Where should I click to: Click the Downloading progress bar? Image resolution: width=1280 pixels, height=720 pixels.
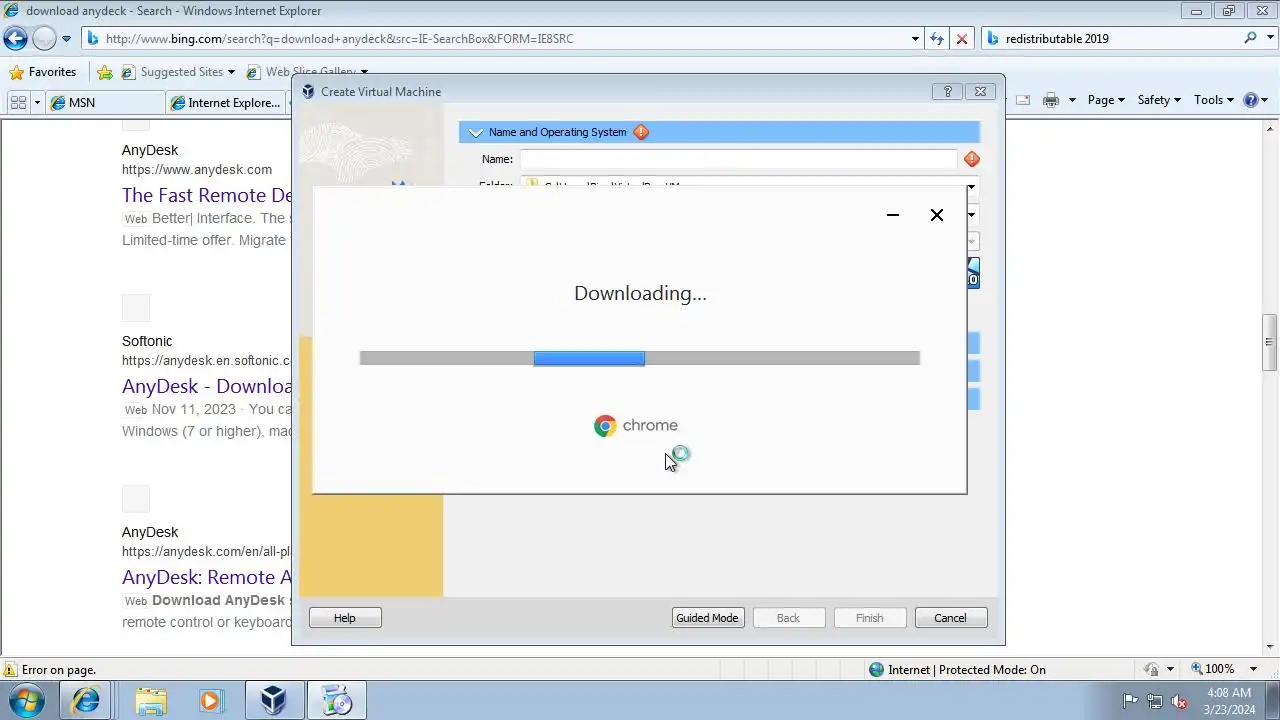[x=640, y=358]
